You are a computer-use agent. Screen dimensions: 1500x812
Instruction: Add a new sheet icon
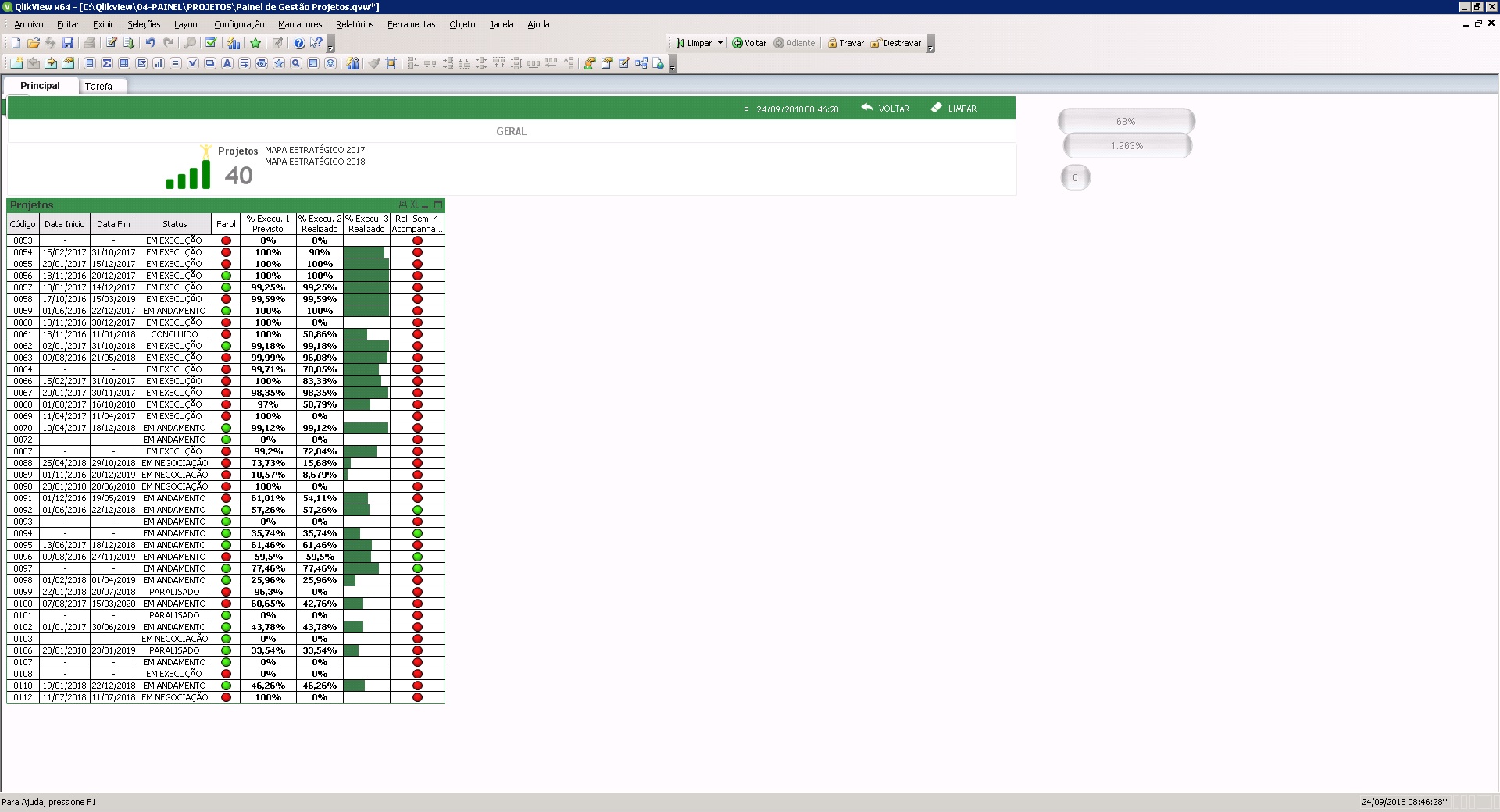[16, 63]
